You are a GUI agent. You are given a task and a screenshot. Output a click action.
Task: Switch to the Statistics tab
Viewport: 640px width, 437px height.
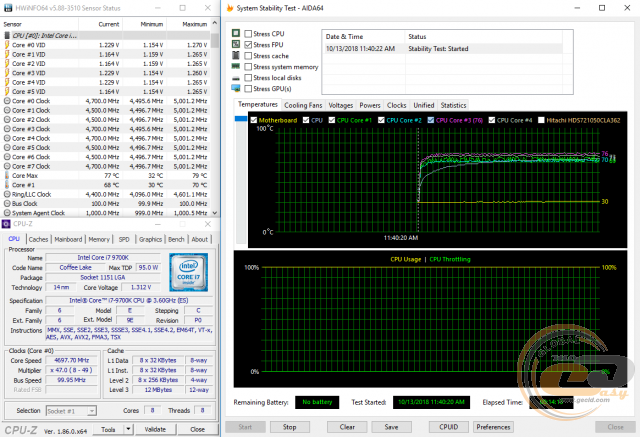[453, 105]
